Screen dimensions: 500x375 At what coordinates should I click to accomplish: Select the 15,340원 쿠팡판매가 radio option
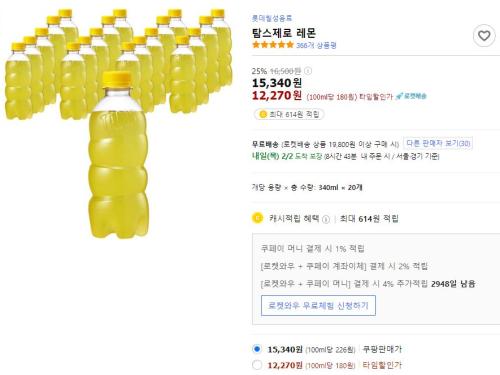(257, 349)
